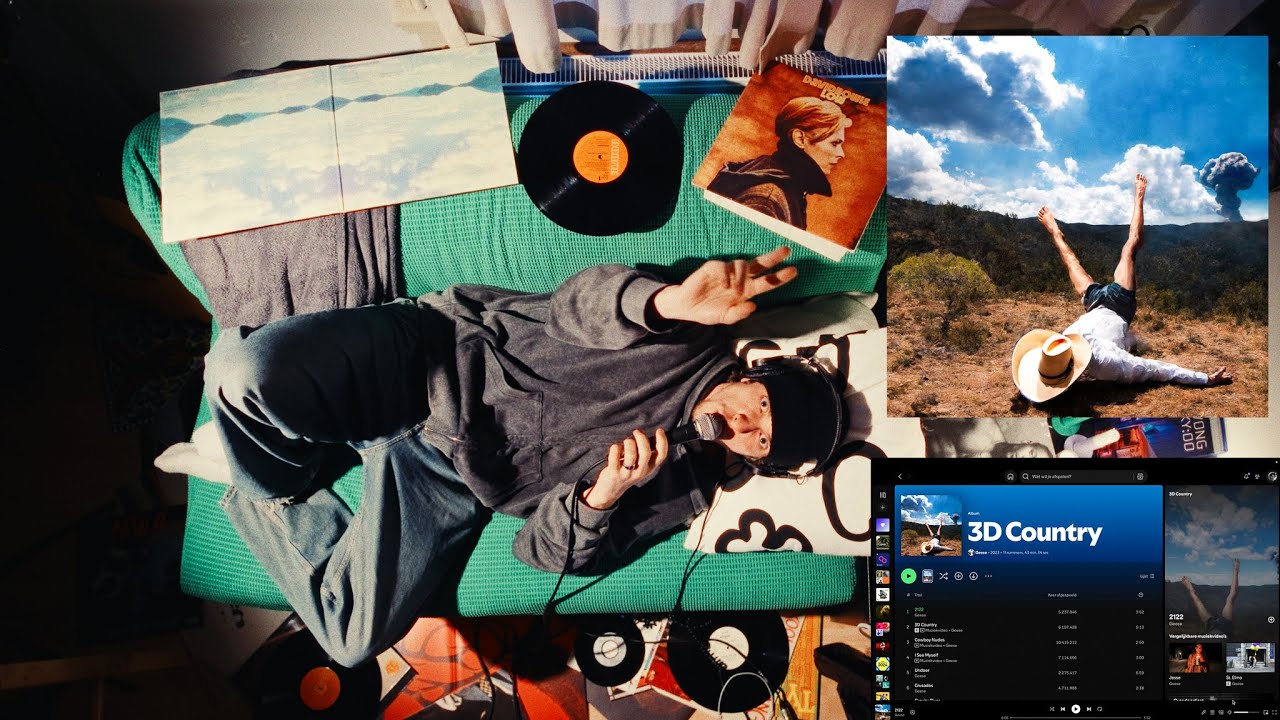Click the play/pause button in the player bar
This screenshot has width=1280, height=720.
pyautogui.click(x=1076, y=709)
